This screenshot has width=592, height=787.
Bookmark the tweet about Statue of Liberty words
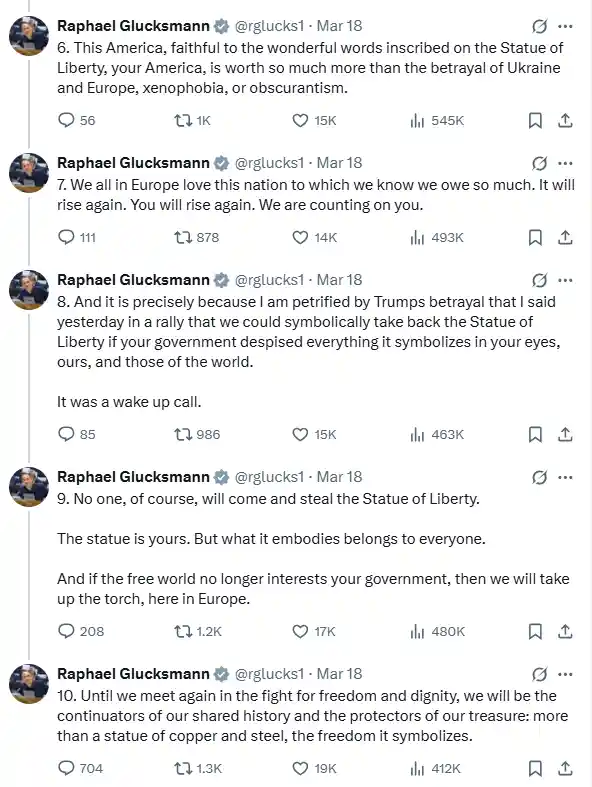[x=535, y=120]
